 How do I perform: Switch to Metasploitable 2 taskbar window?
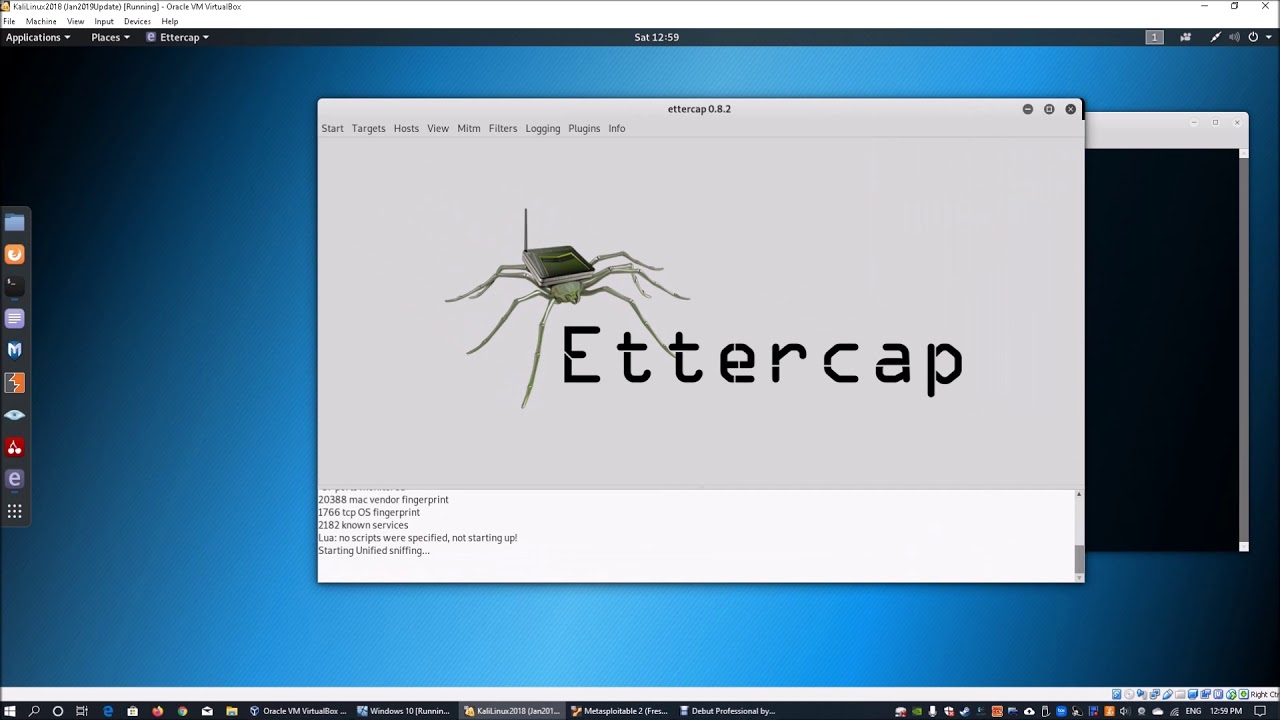[619, 711]
